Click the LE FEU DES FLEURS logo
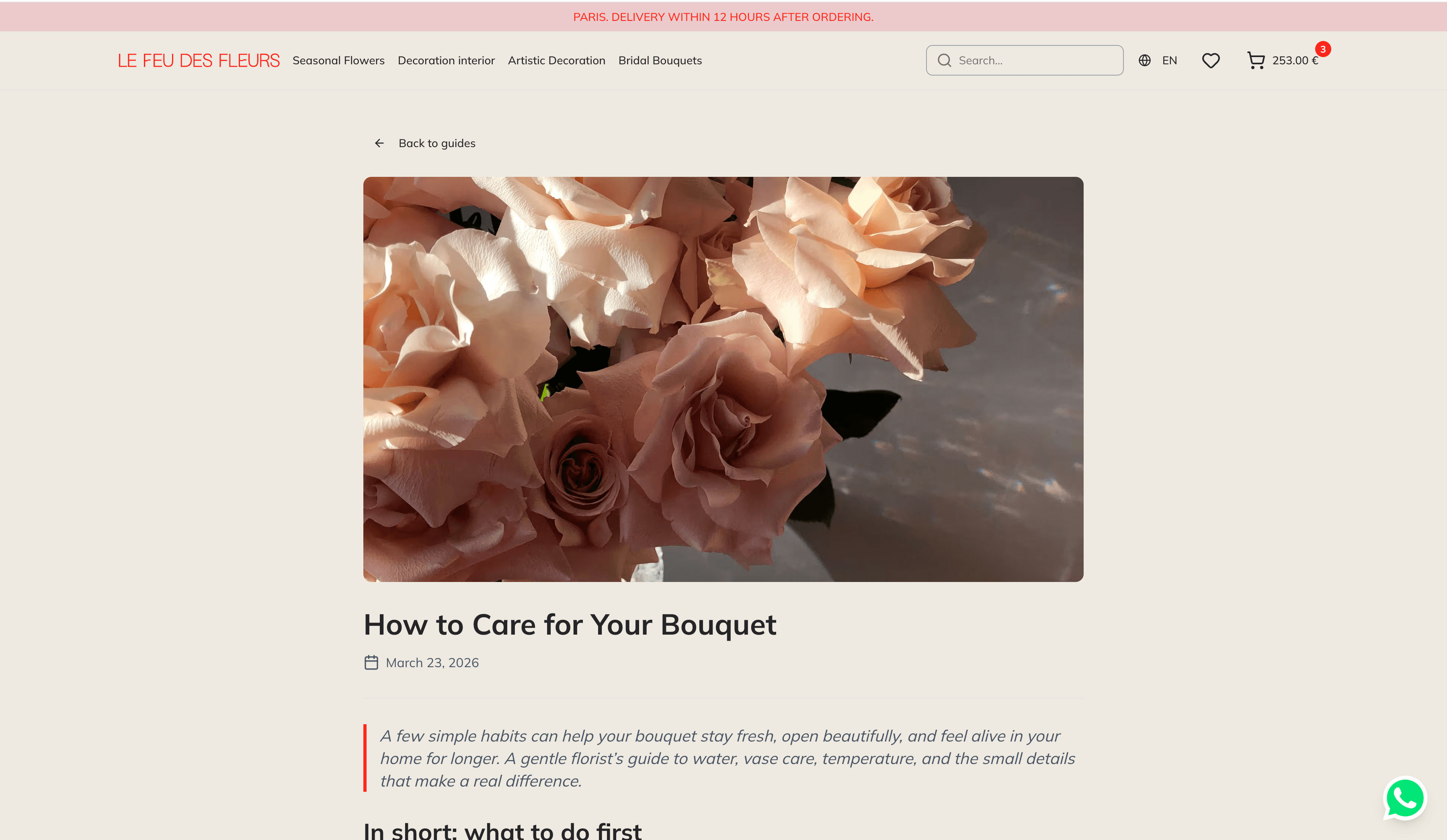1447x840 pixels. click(199, 60)
